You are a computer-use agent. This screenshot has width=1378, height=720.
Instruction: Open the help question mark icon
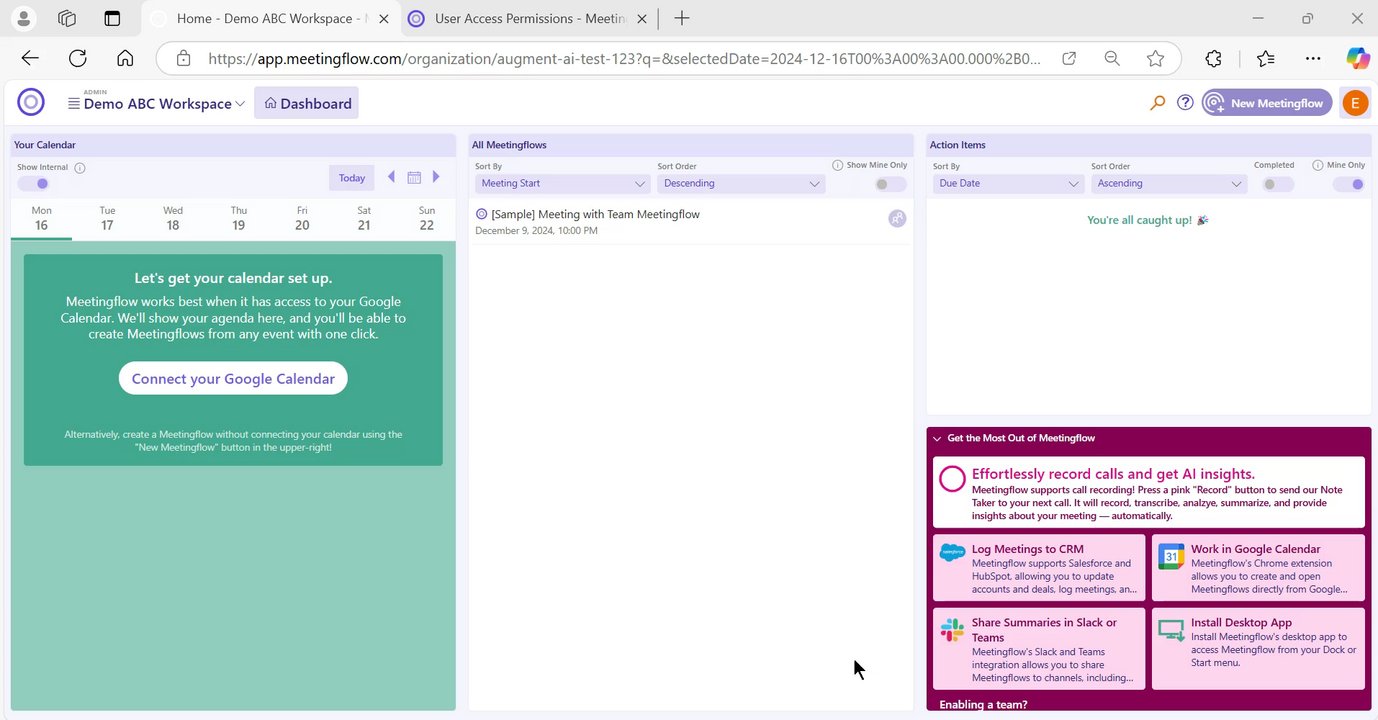(1185, 102)
